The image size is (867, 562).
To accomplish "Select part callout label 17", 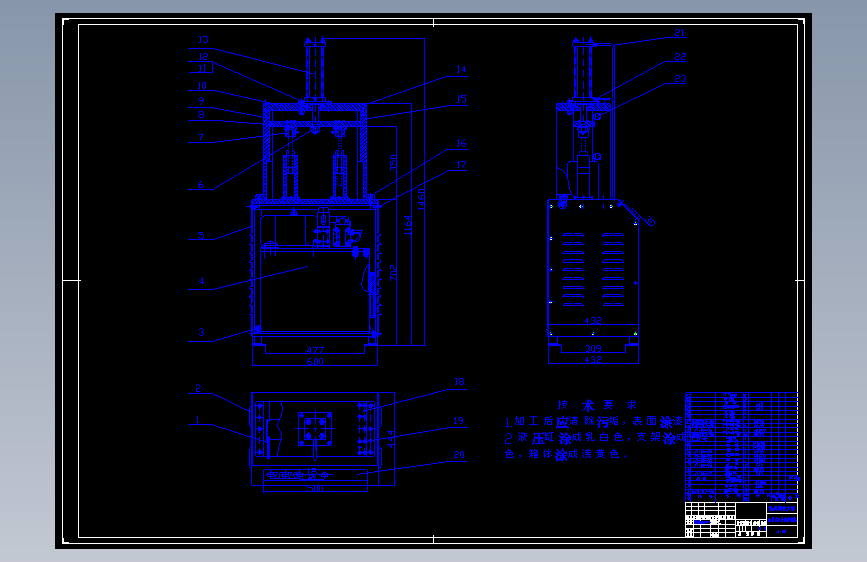I will point(461,165).
